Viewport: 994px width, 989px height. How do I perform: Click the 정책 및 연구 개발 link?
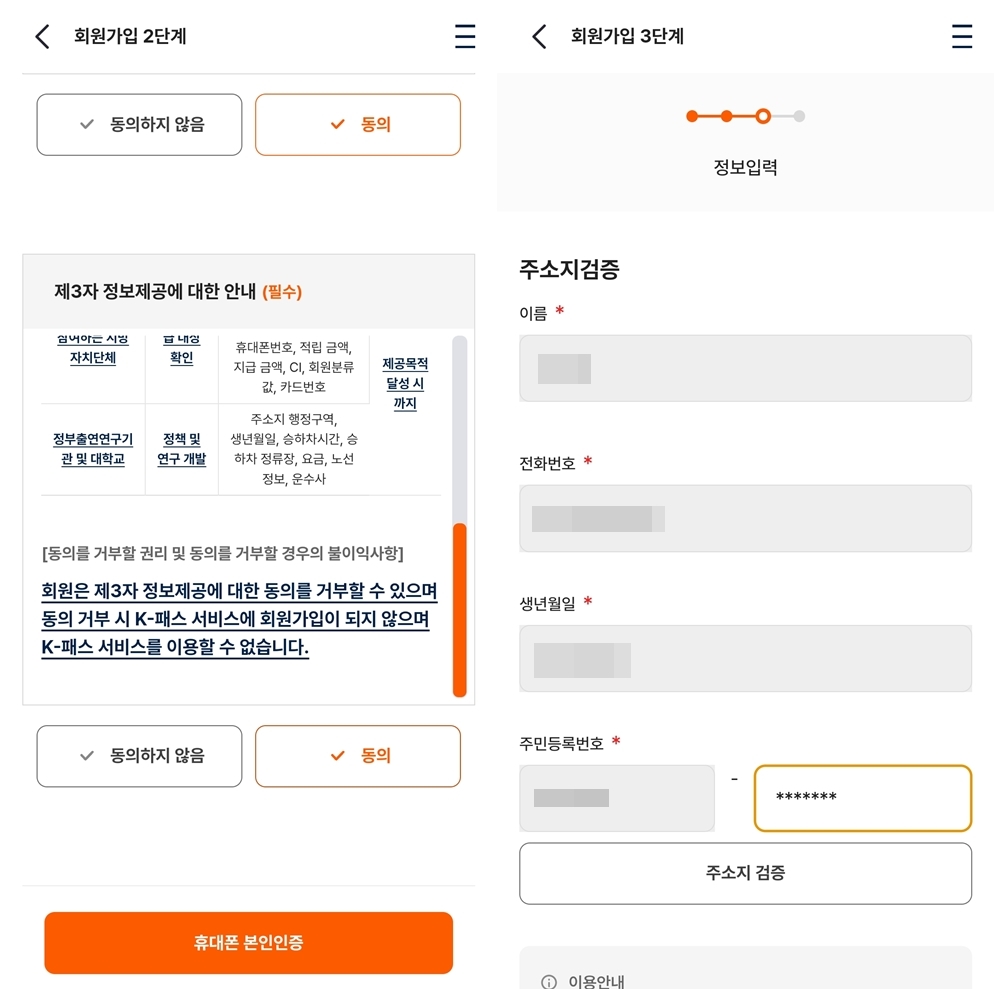pos(181,450)
